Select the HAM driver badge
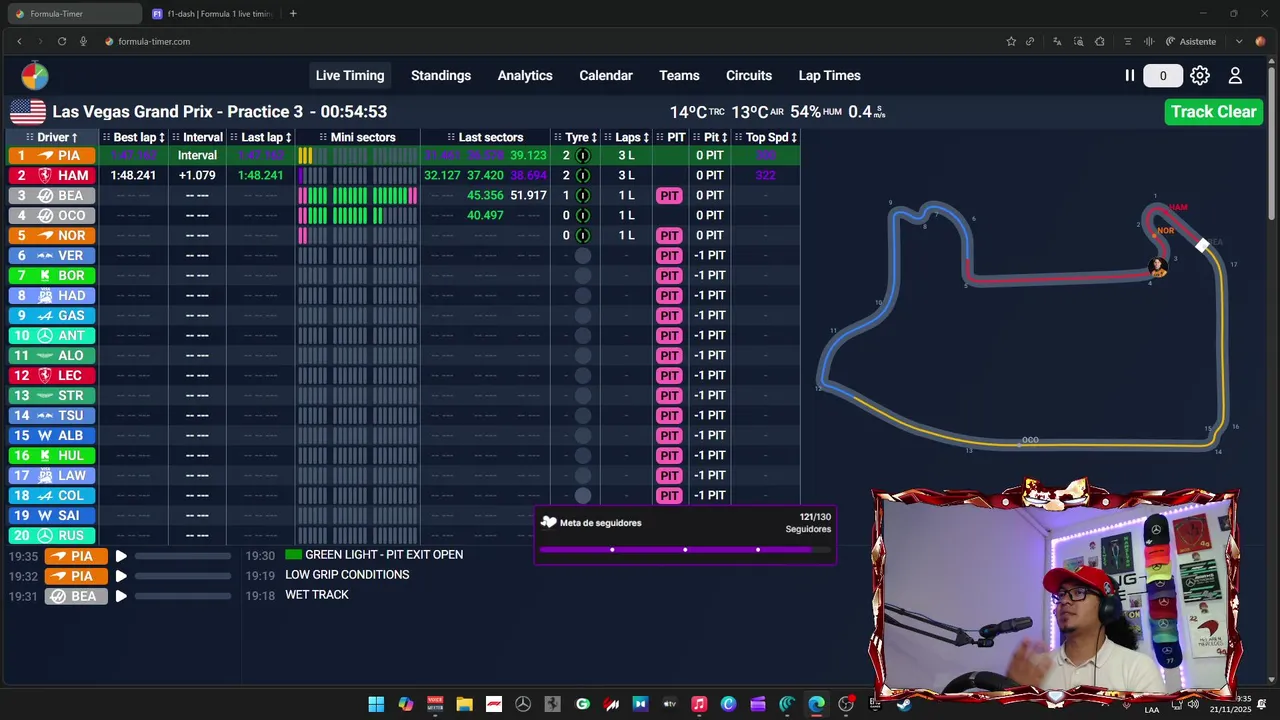 [51, 175]
